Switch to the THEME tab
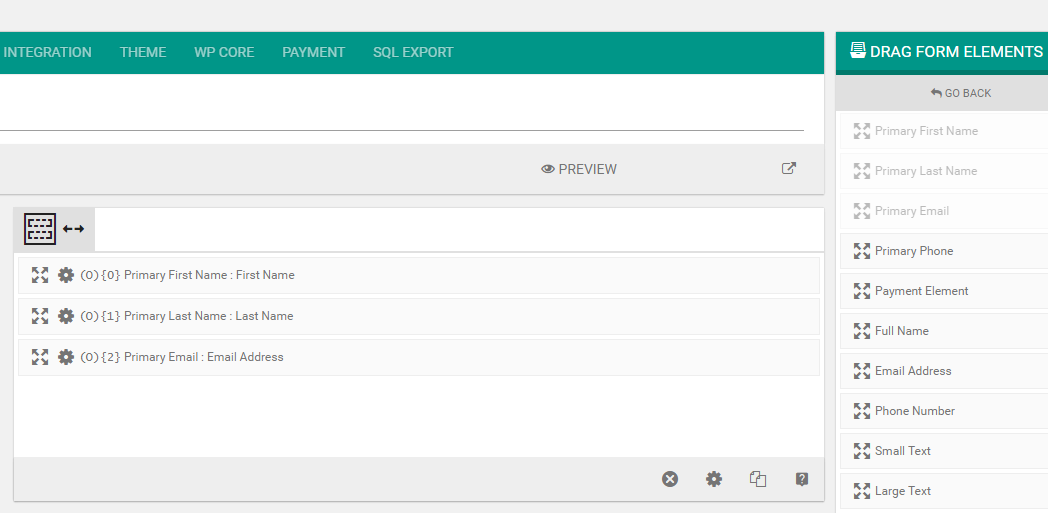The height and width of the screenshot is (513, 1048). [143, 52]
